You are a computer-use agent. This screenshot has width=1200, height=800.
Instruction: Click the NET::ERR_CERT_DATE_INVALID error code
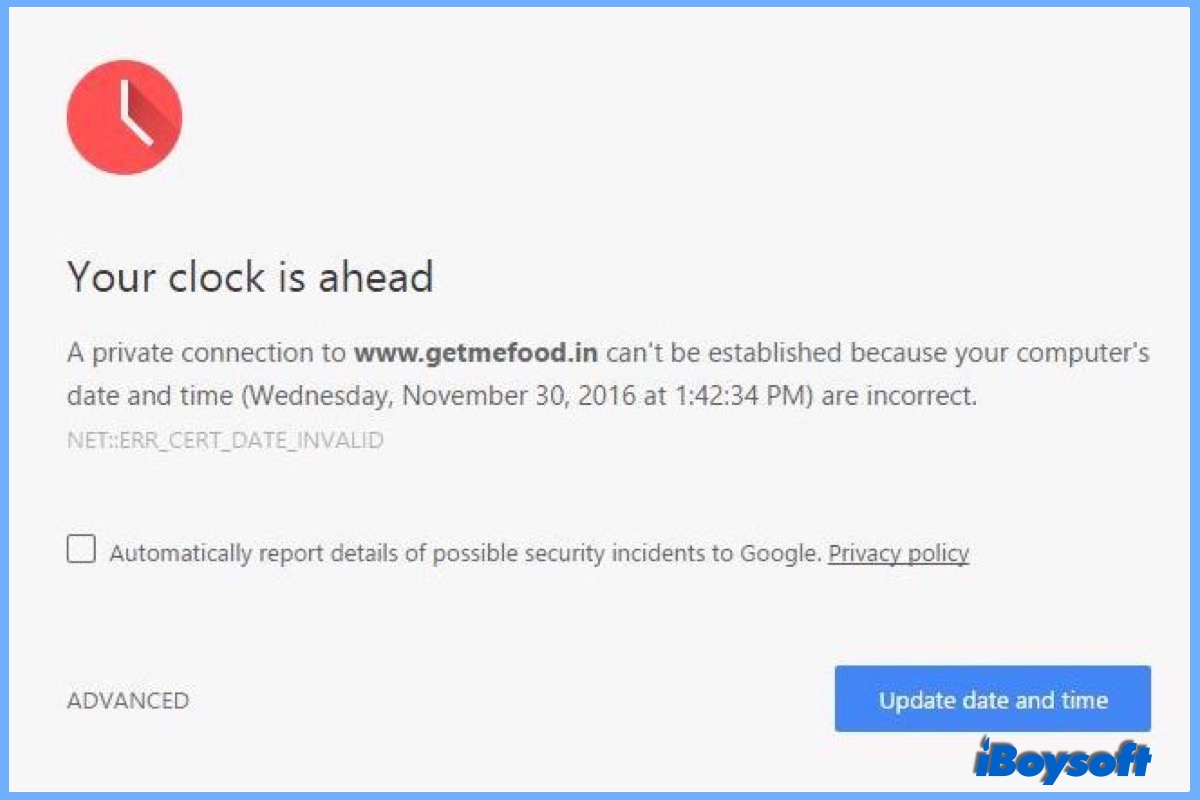click(x=225, y=440)
